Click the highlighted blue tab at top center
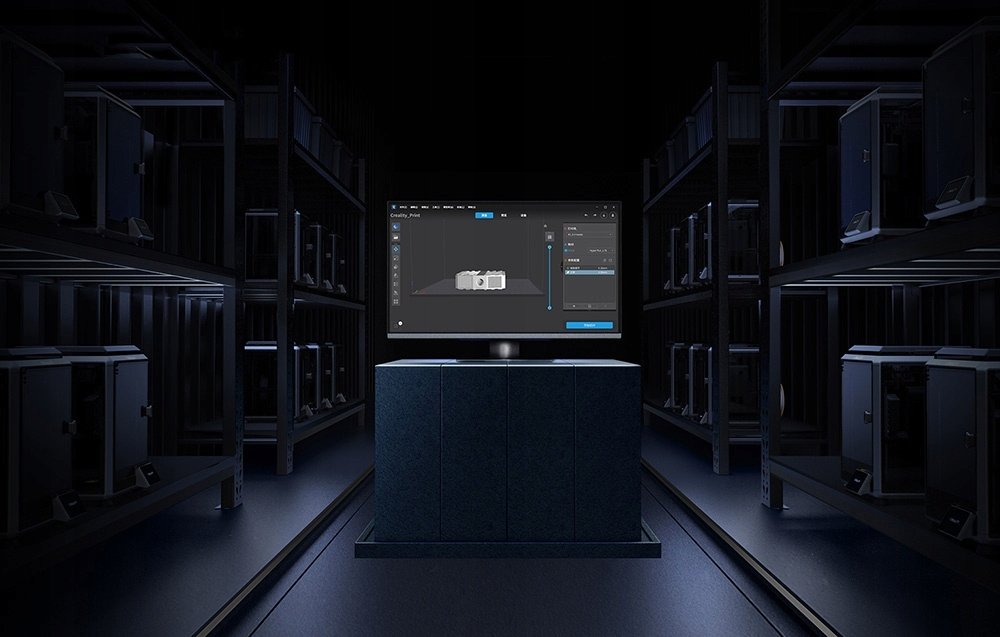The height and width of the screenshot is (637, 1000). [x=484, y=215]
